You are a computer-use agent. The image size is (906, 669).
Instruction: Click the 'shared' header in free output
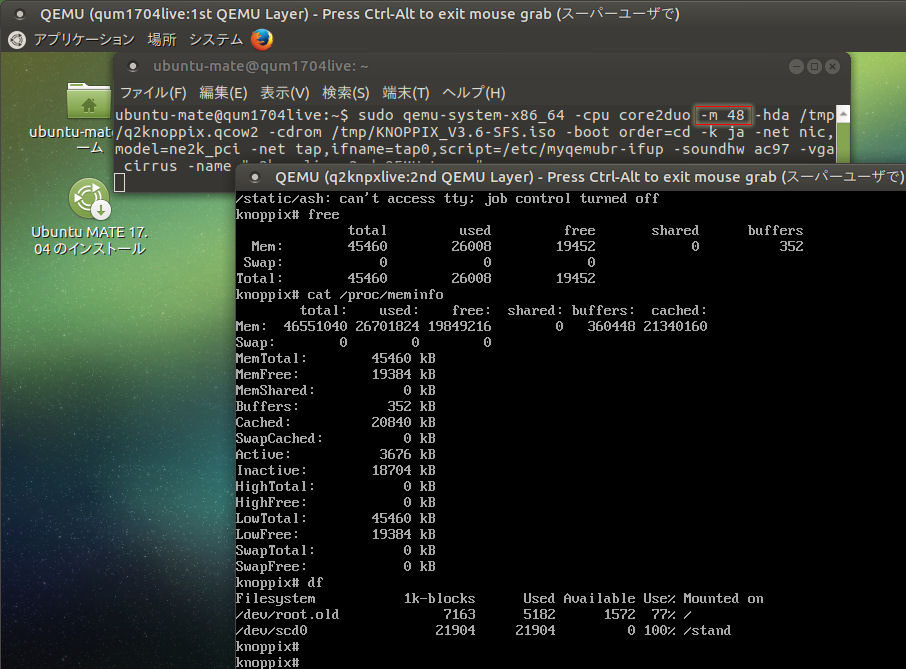click(x=675, y=231)
